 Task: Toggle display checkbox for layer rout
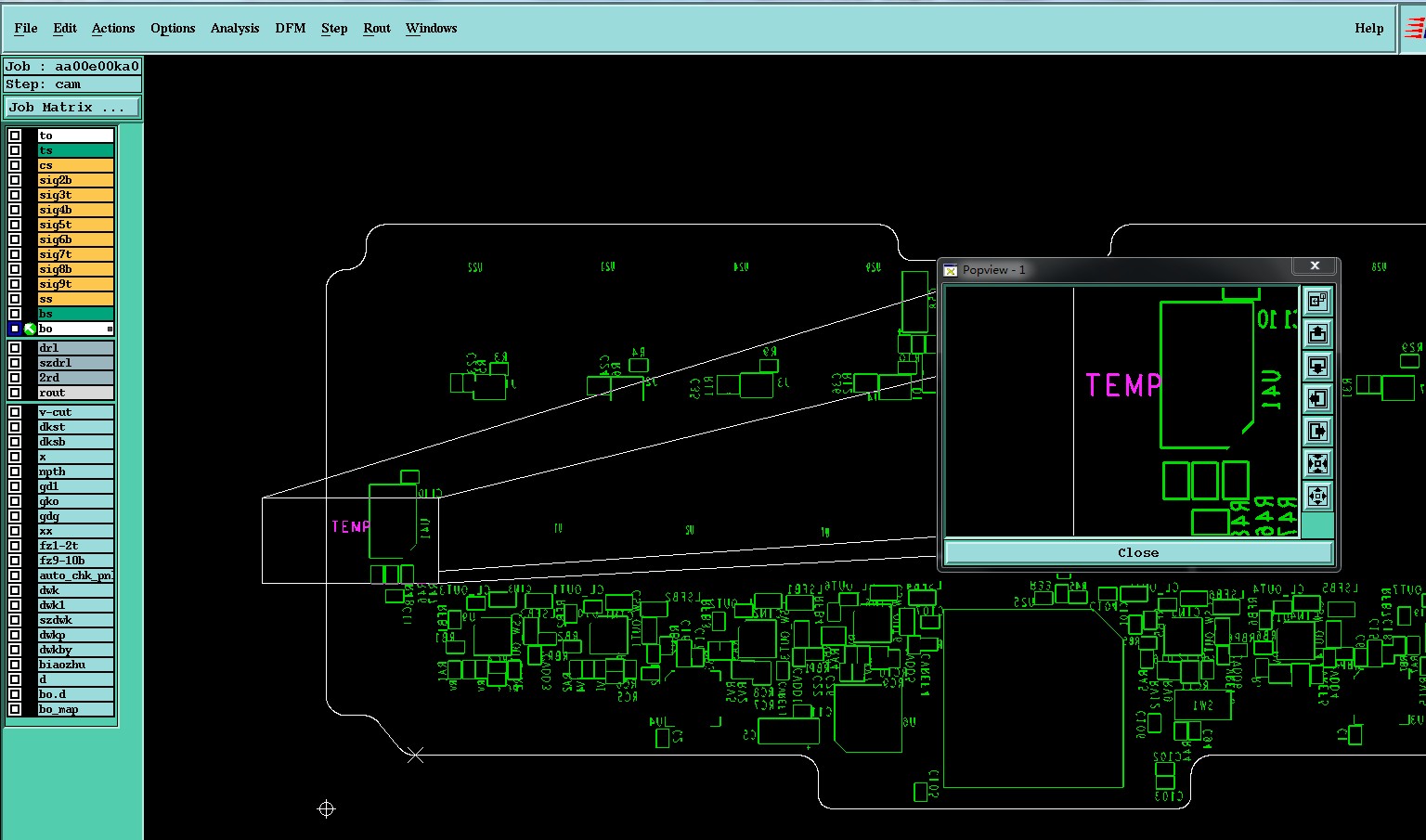click(x=15, y=393)
